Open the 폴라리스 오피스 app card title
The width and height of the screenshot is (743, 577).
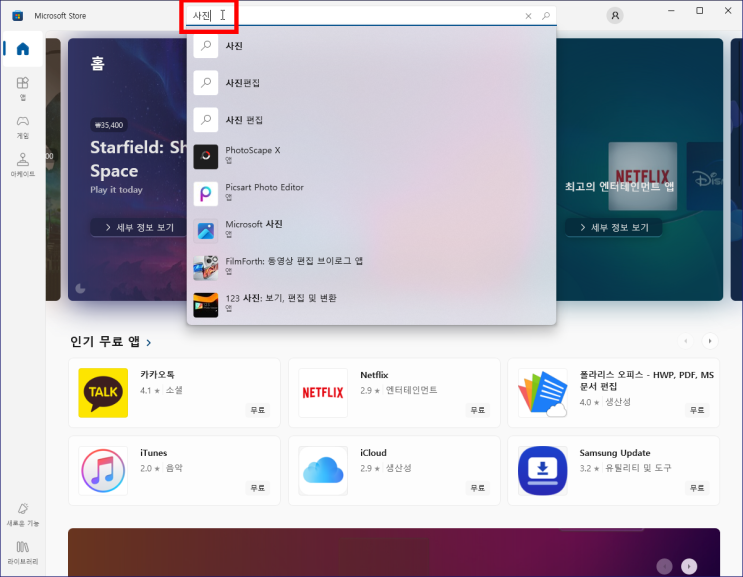(x=646, y=380)
